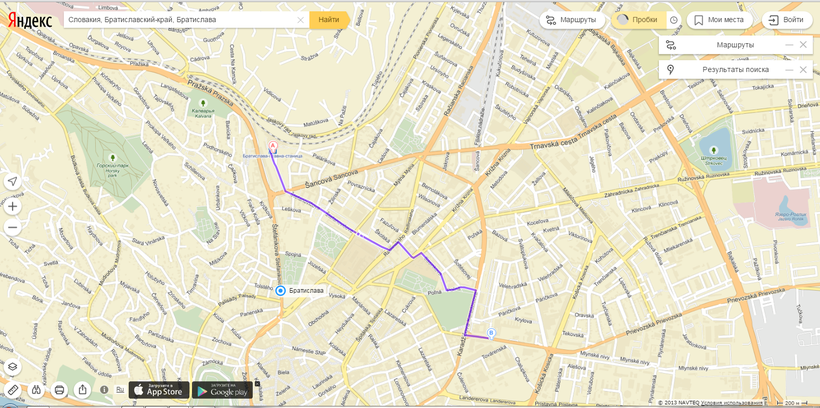
Task: Zoom in with the plus button
Action: pos(13,206)
